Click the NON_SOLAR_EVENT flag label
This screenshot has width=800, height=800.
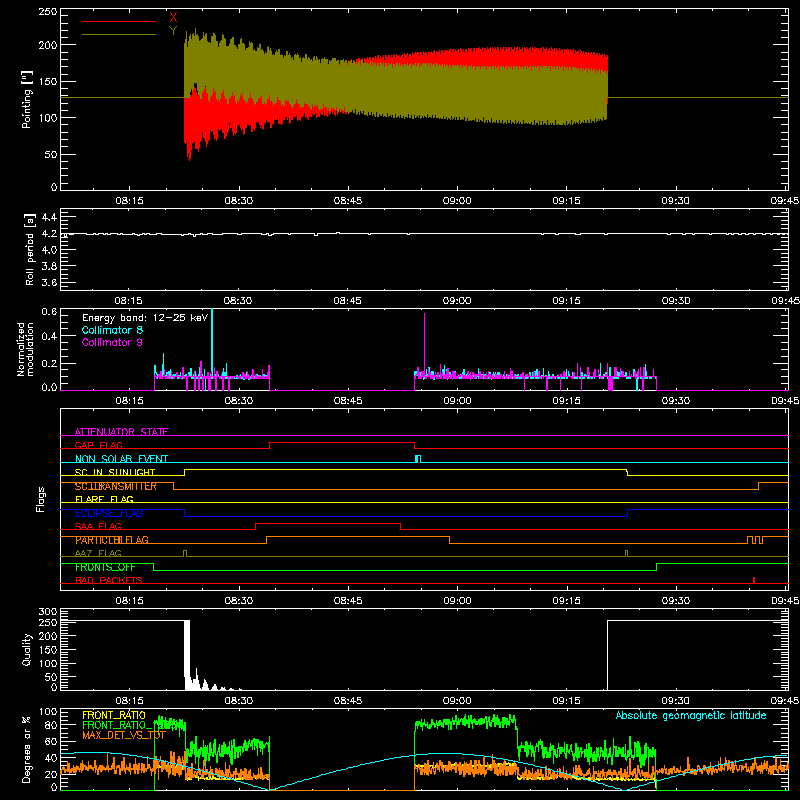[x=121, y=459]
